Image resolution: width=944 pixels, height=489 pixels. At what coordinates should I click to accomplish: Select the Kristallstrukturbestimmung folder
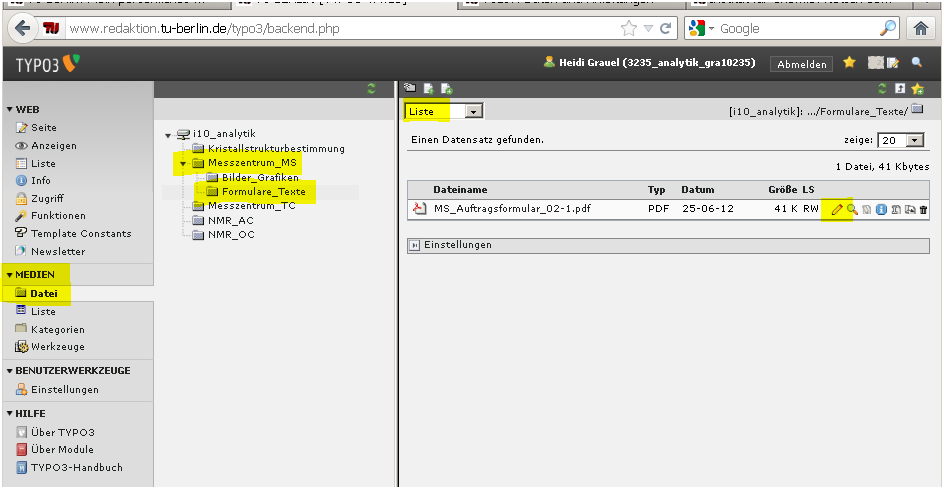(276, 148)
